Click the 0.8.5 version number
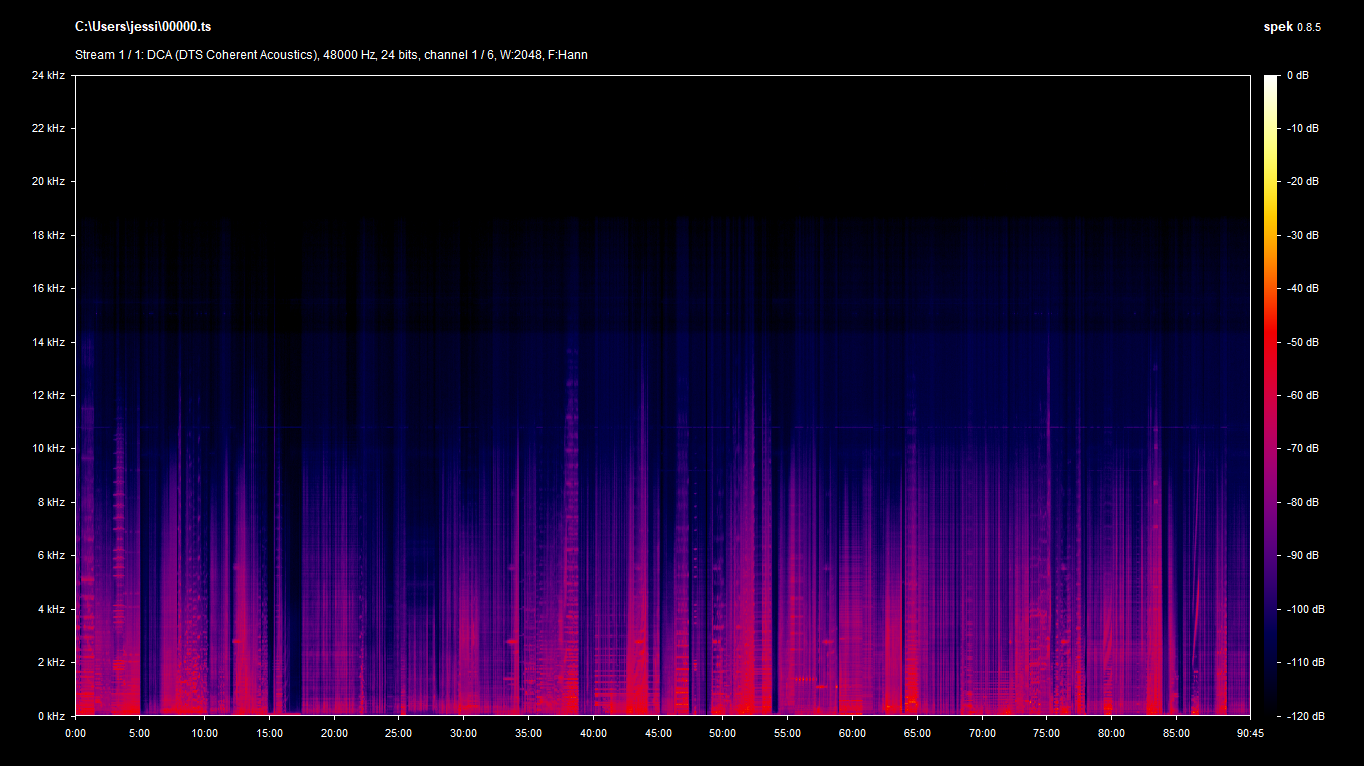Screen dimensions: 1364x766 point(1309,28)
